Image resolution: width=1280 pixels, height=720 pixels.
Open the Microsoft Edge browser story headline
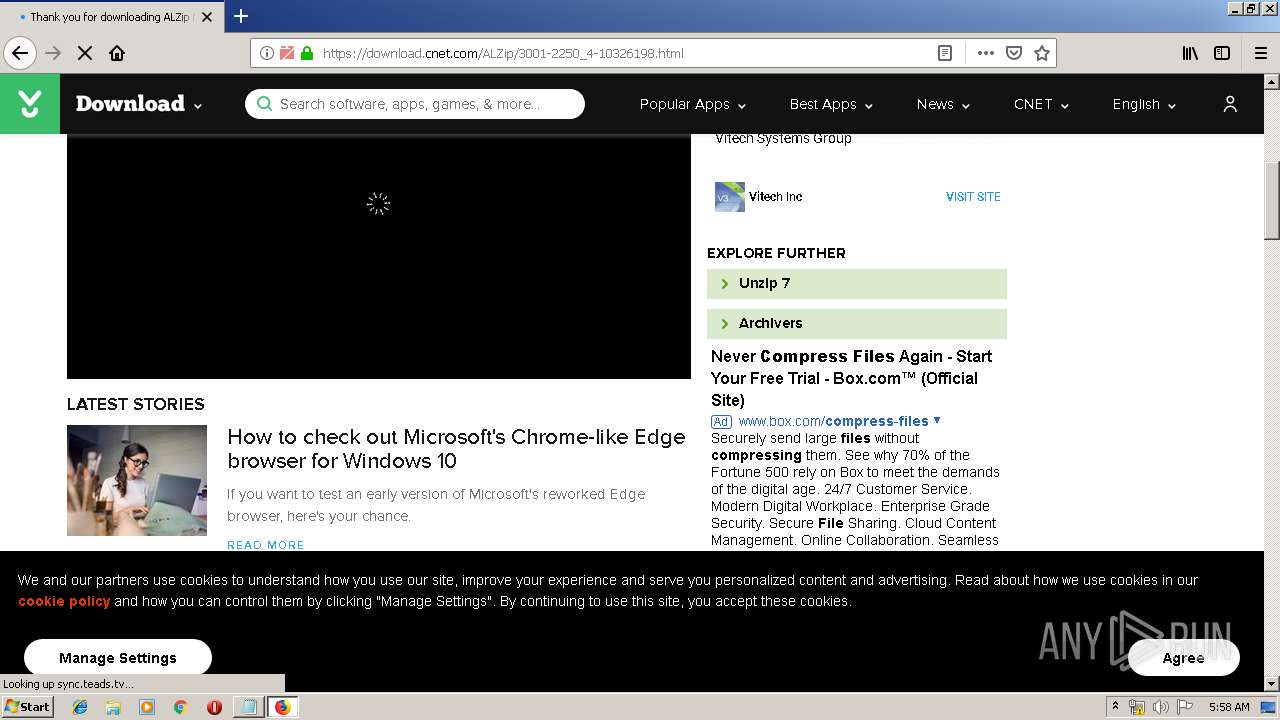[x=456, y=449]
